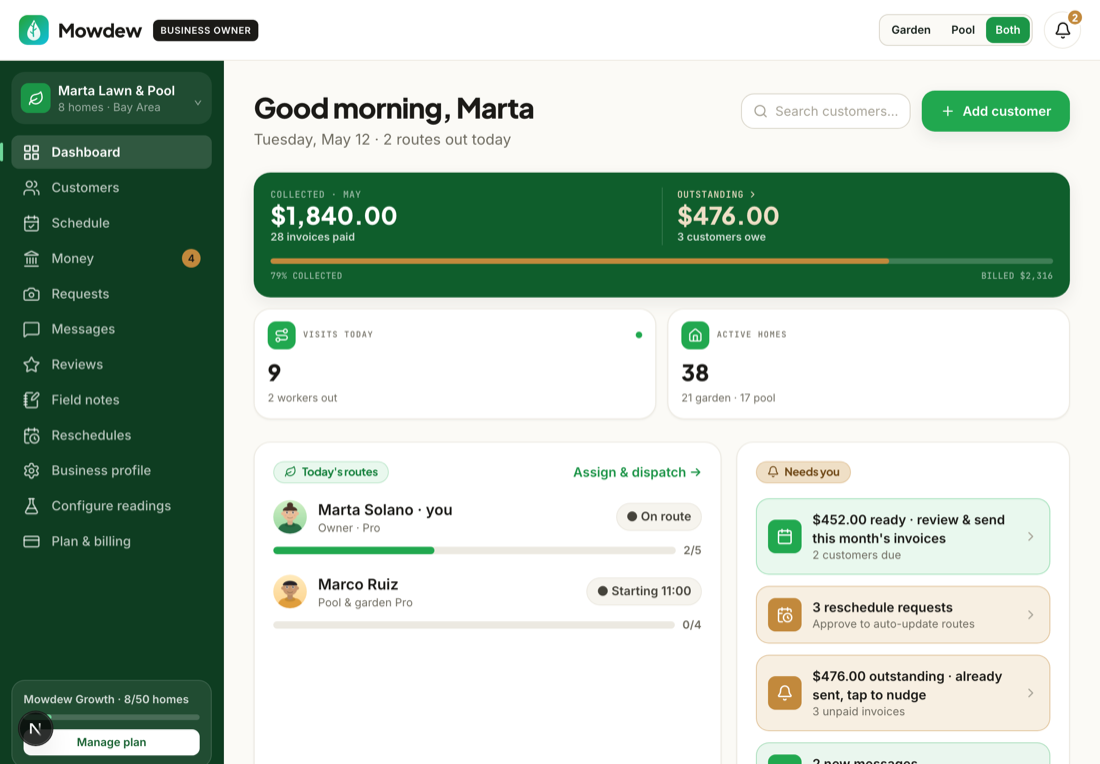Open the 3 reschedule requests chevron
The image size is (1100, 764).
pyautogui.click(x=1030, y=615)
